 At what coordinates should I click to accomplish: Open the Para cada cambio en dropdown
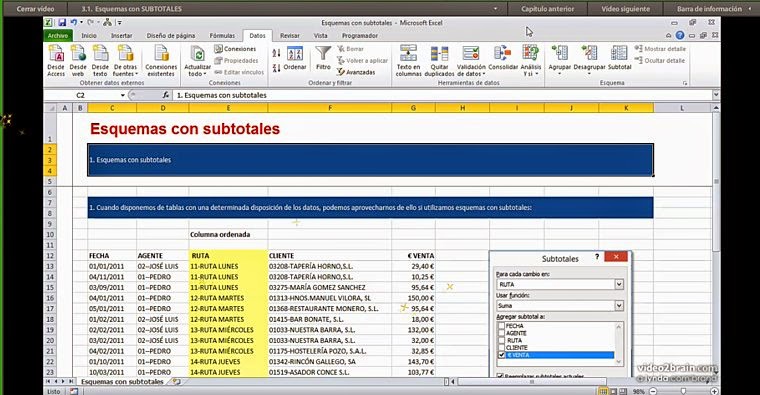click(x=619, y=284)
